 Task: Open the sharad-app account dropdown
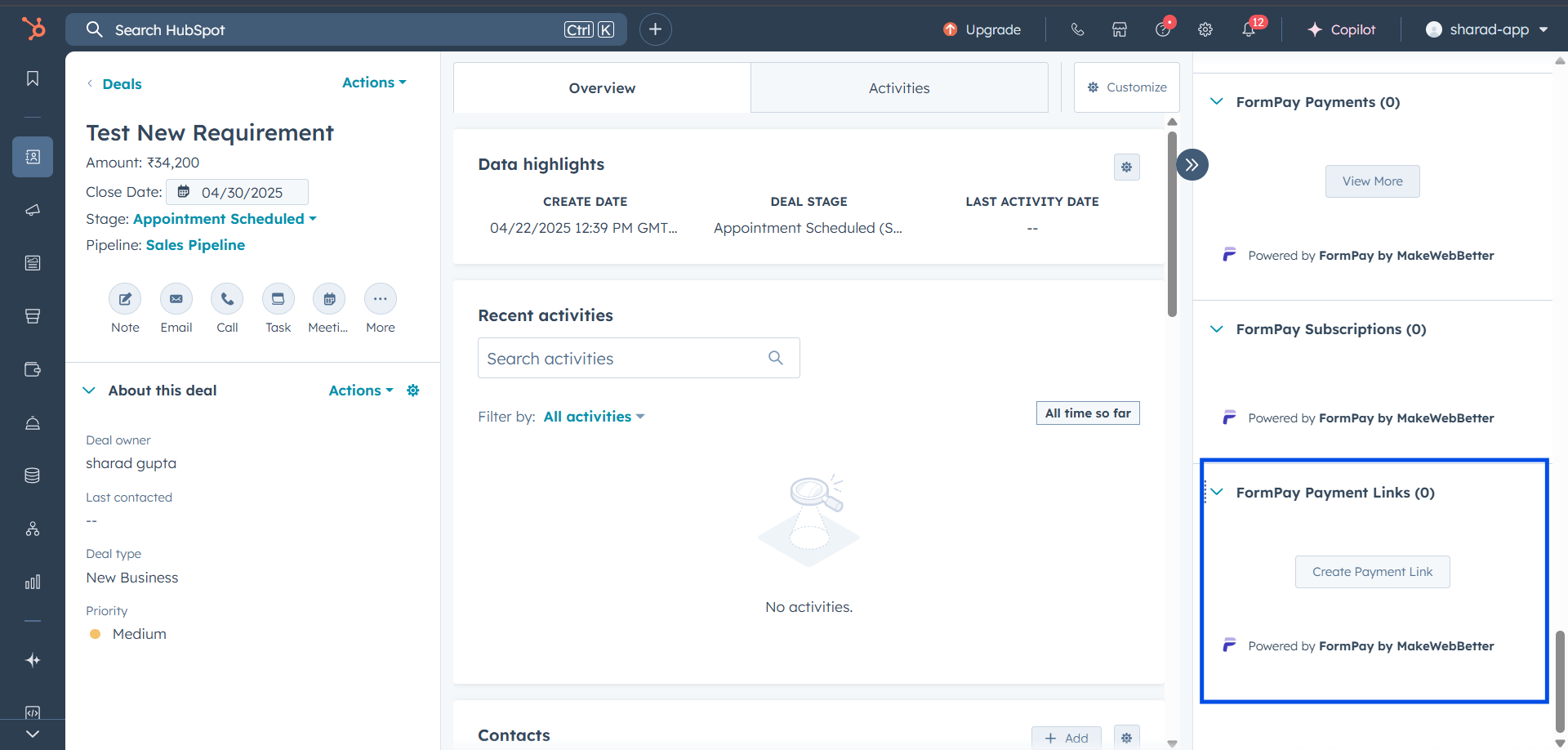1486,29
